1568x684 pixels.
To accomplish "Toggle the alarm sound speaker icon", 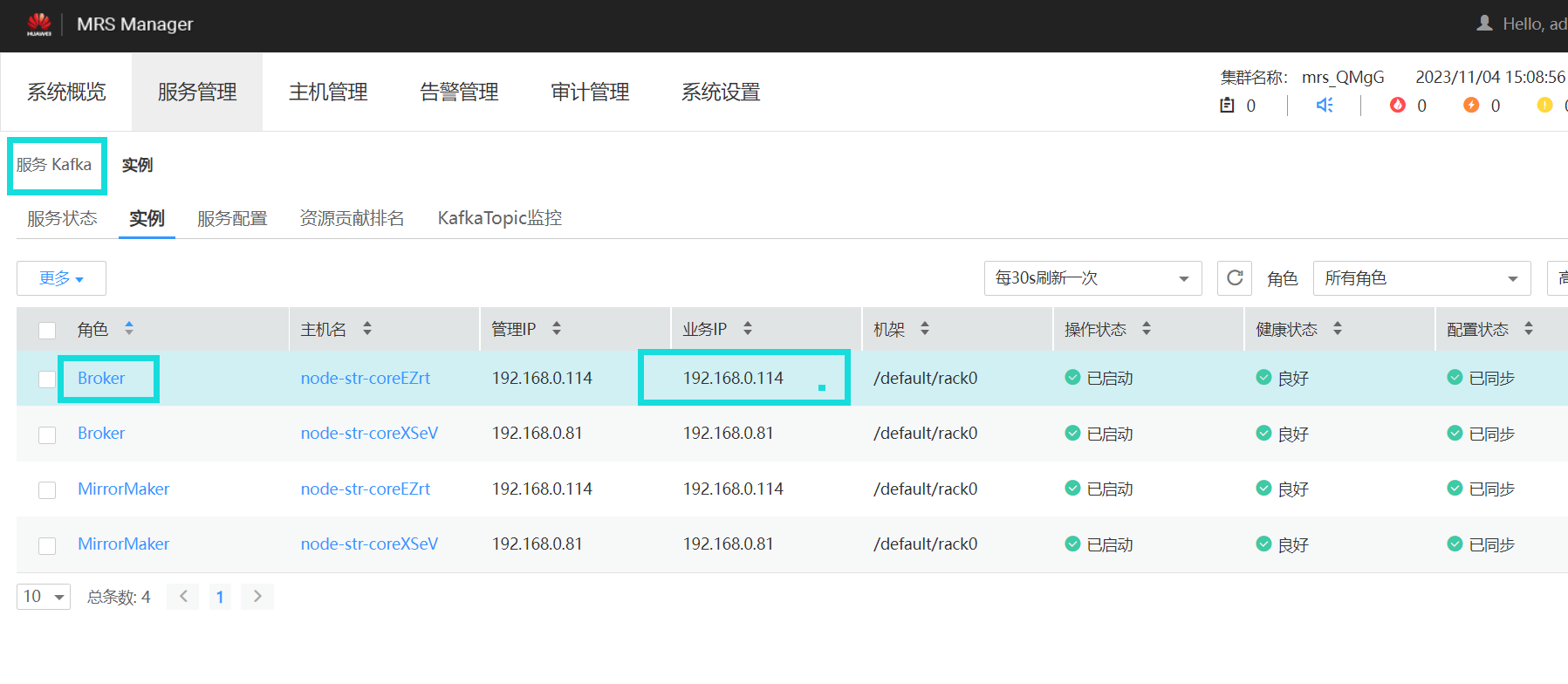I will 1325,106.
